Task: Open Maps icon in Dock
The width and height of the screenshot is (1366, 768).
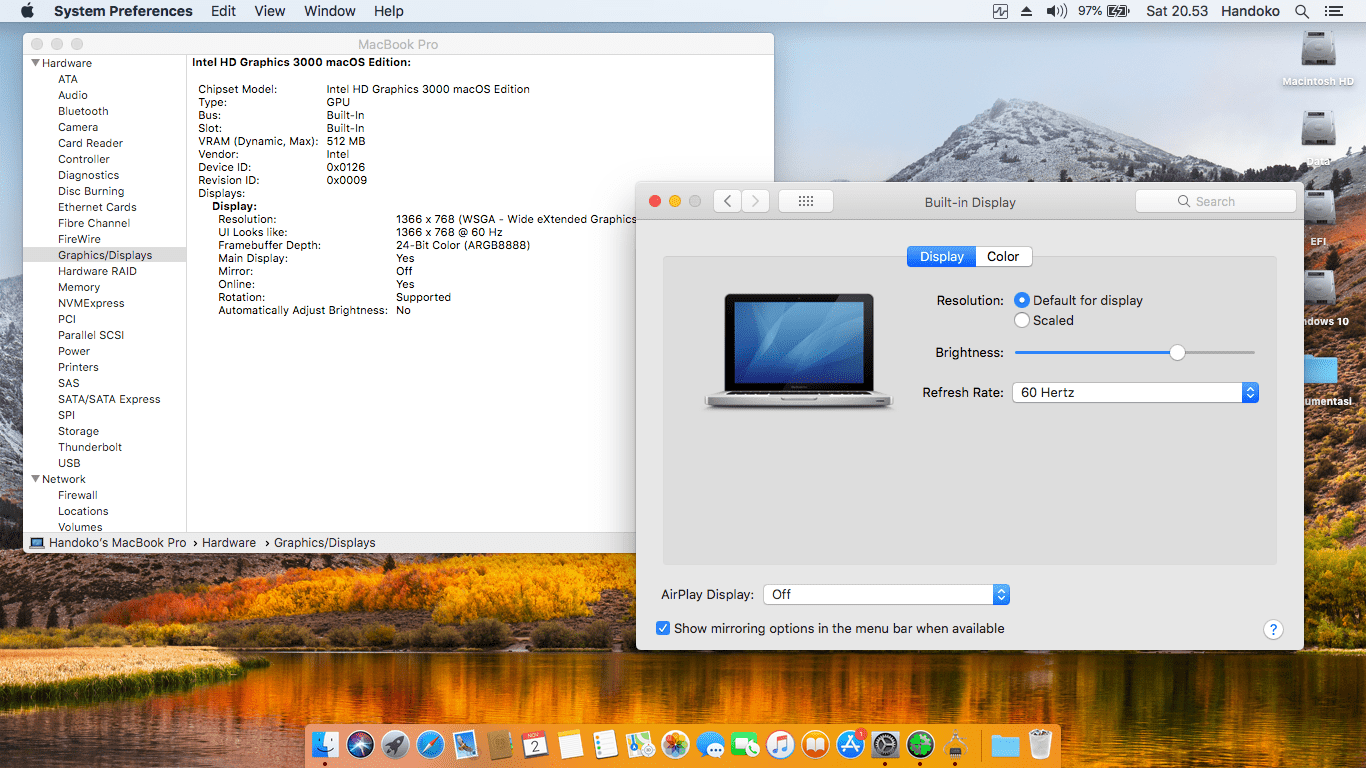Action: click(640, 744)
